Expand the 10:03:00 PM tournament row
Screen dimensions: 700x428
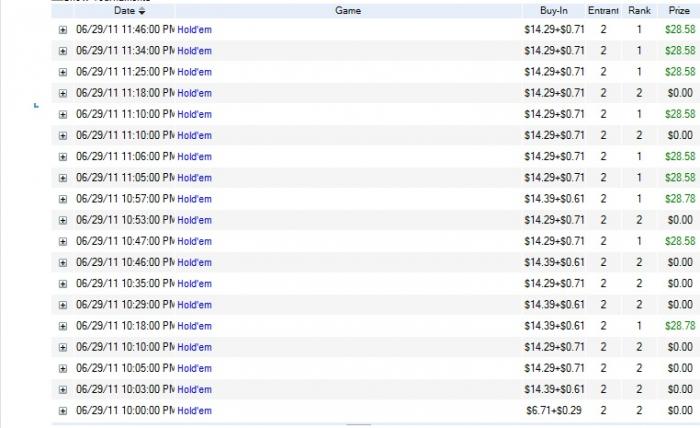[x=63, y=390]
